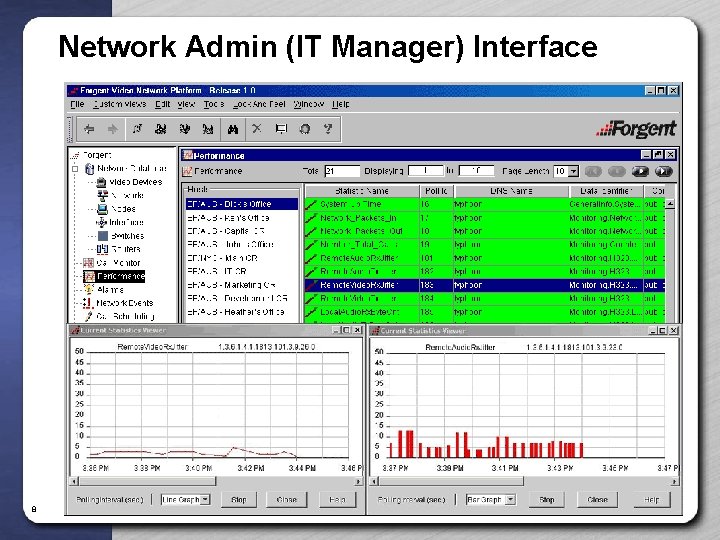Select the Network_Packets_Out statistic row
The width and height of the screenshot is (720, 540).
[484, 231]
